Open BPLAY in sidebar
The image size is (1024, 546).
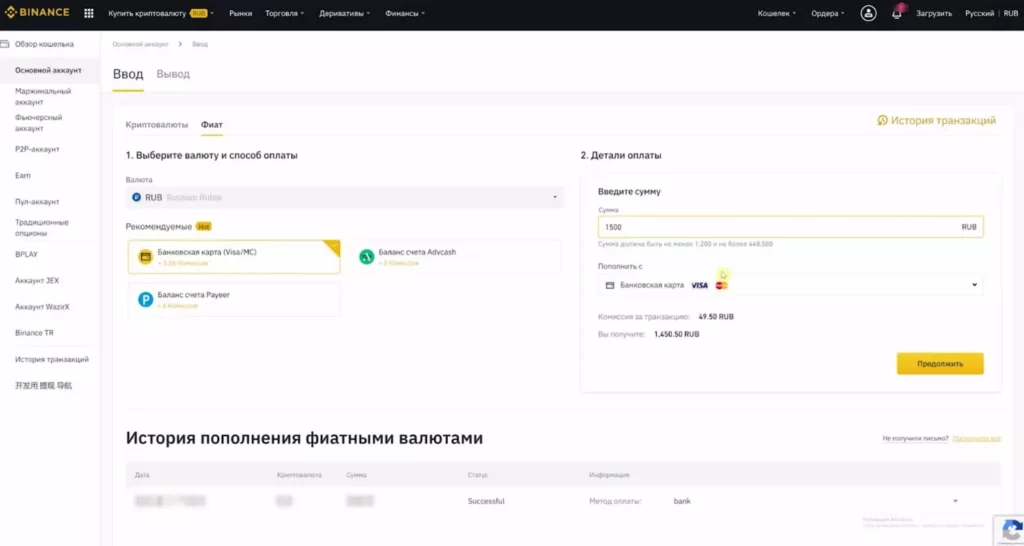pos(26,254)
